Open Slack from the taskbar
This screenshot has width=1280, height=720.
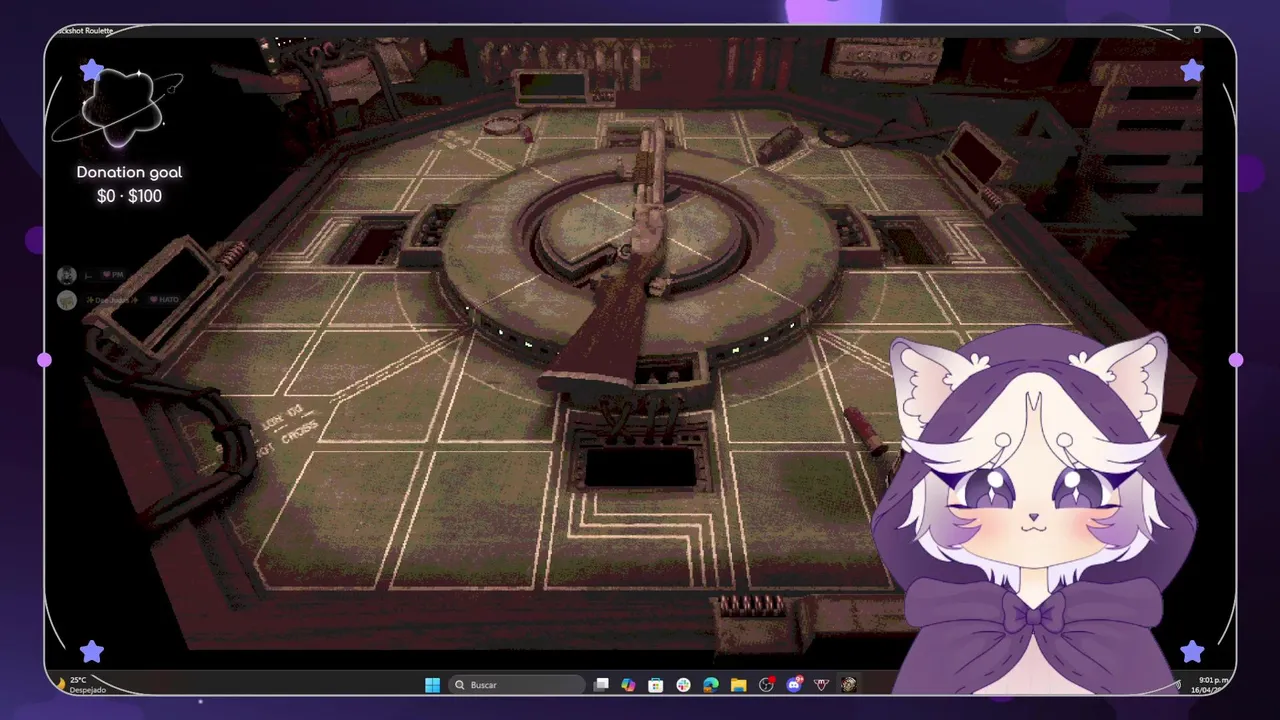pyautogui.click(x=683, y=685)
